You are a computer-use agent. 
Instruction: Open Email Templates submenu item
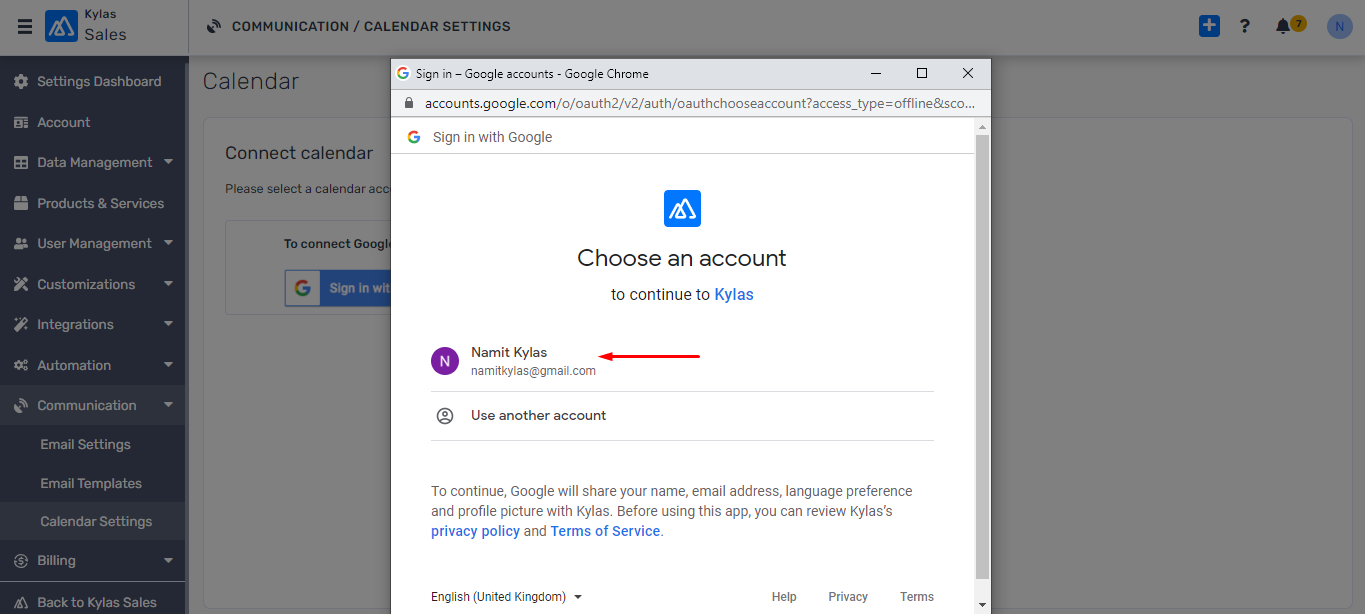(92, 483)
